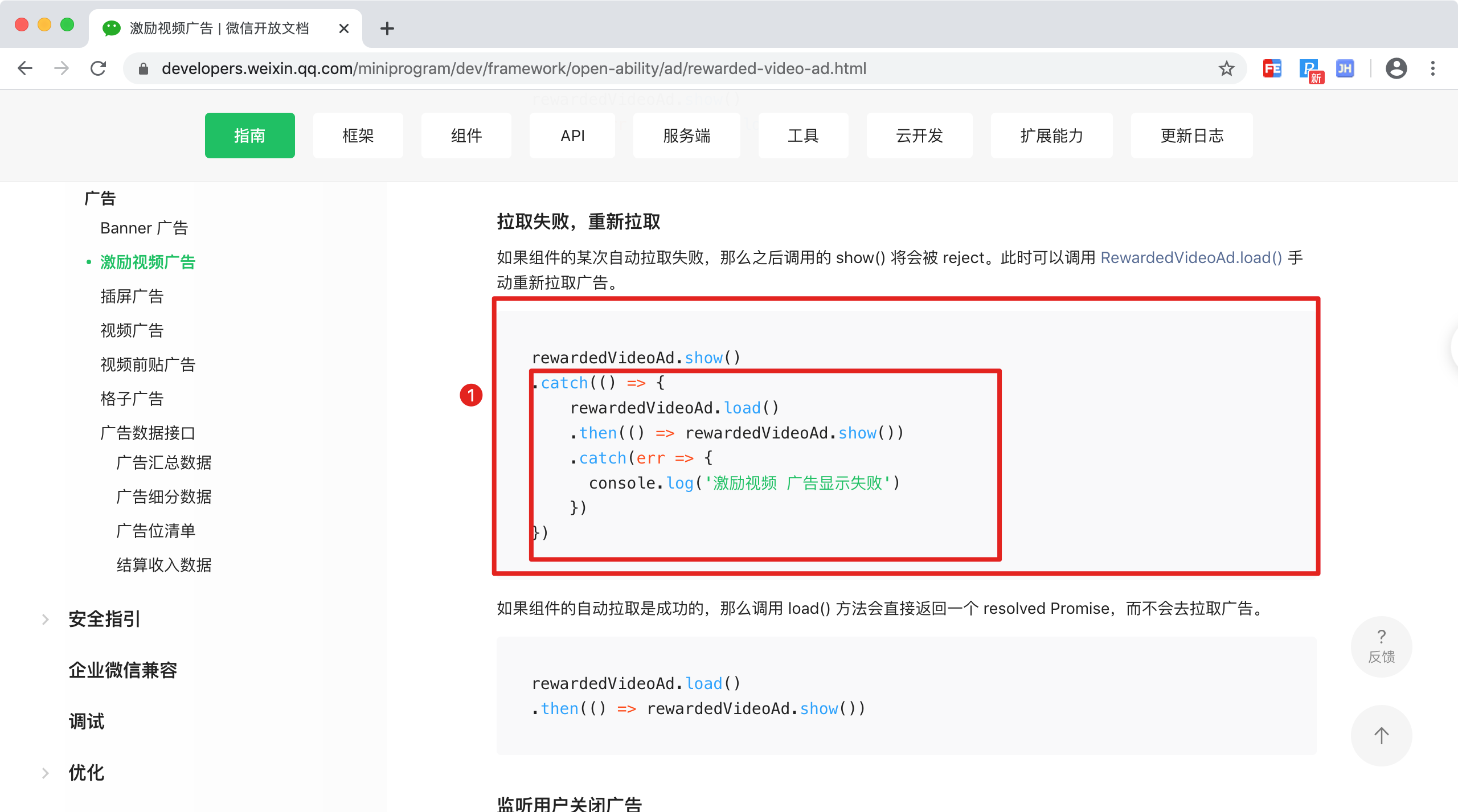Switch to the API top tab
This screenshot has width=1458, height=812.
tap(572, 136)
